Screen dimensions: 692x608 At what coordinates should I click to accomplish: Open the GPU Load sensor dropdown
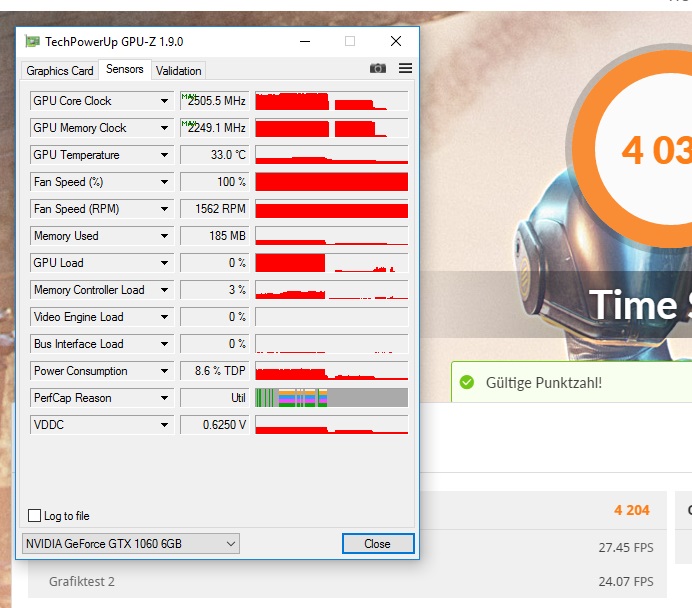(164, 263)
